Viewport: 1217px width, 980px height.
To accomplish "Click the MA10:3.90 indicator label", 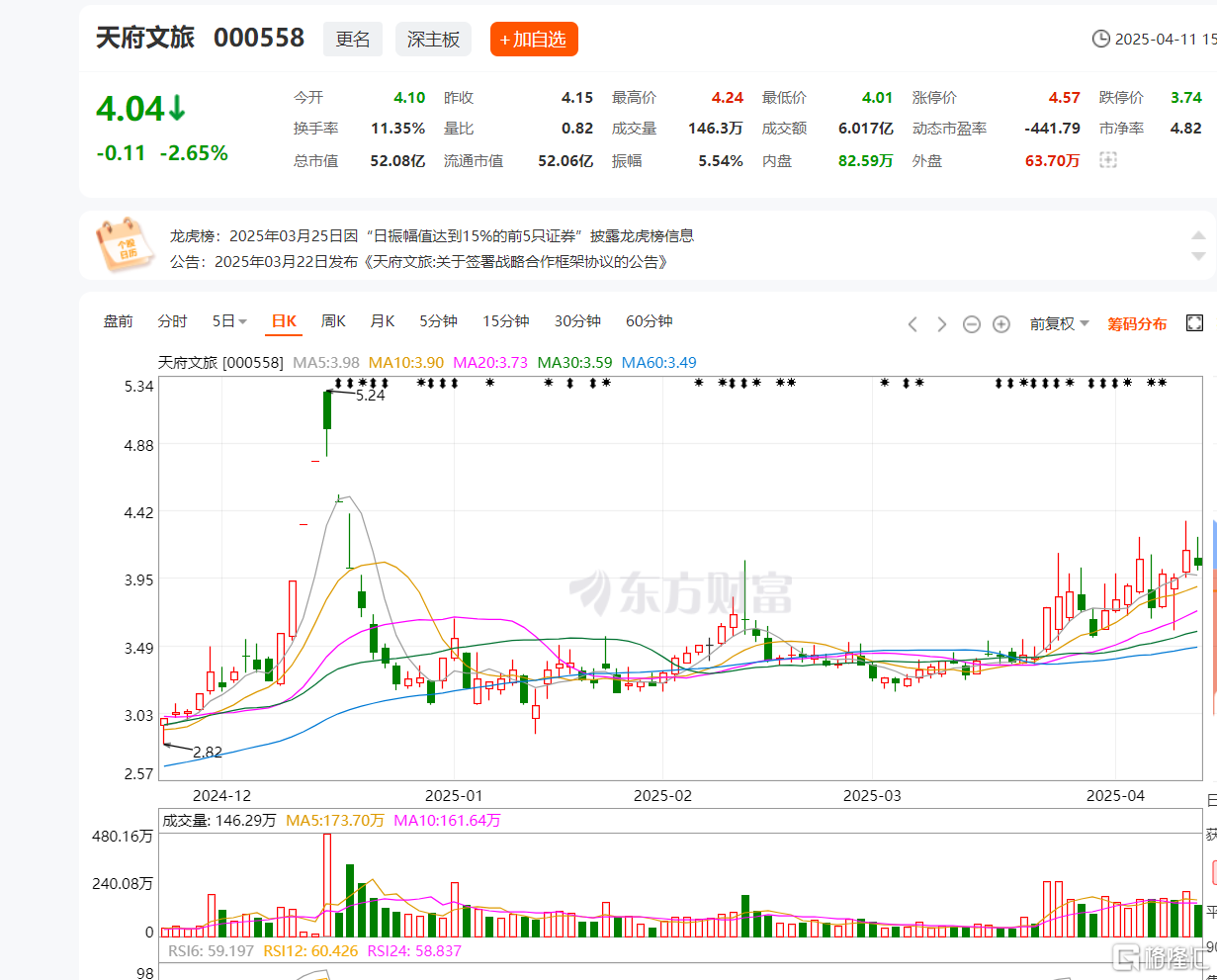I will (406, 363).
